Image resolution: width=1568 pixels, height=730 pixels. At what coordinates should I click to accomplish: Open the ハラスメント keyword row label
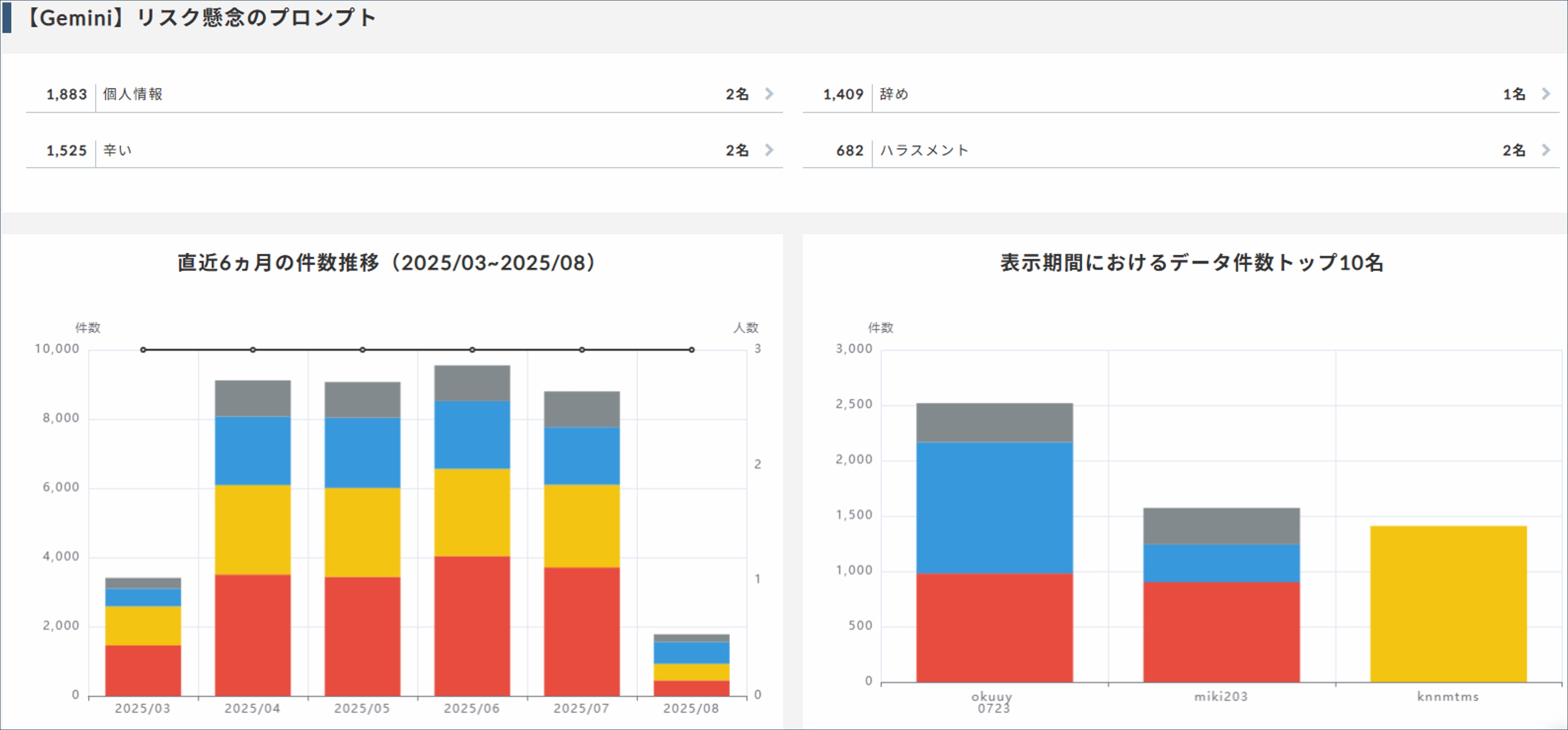[x=924, y=150]
